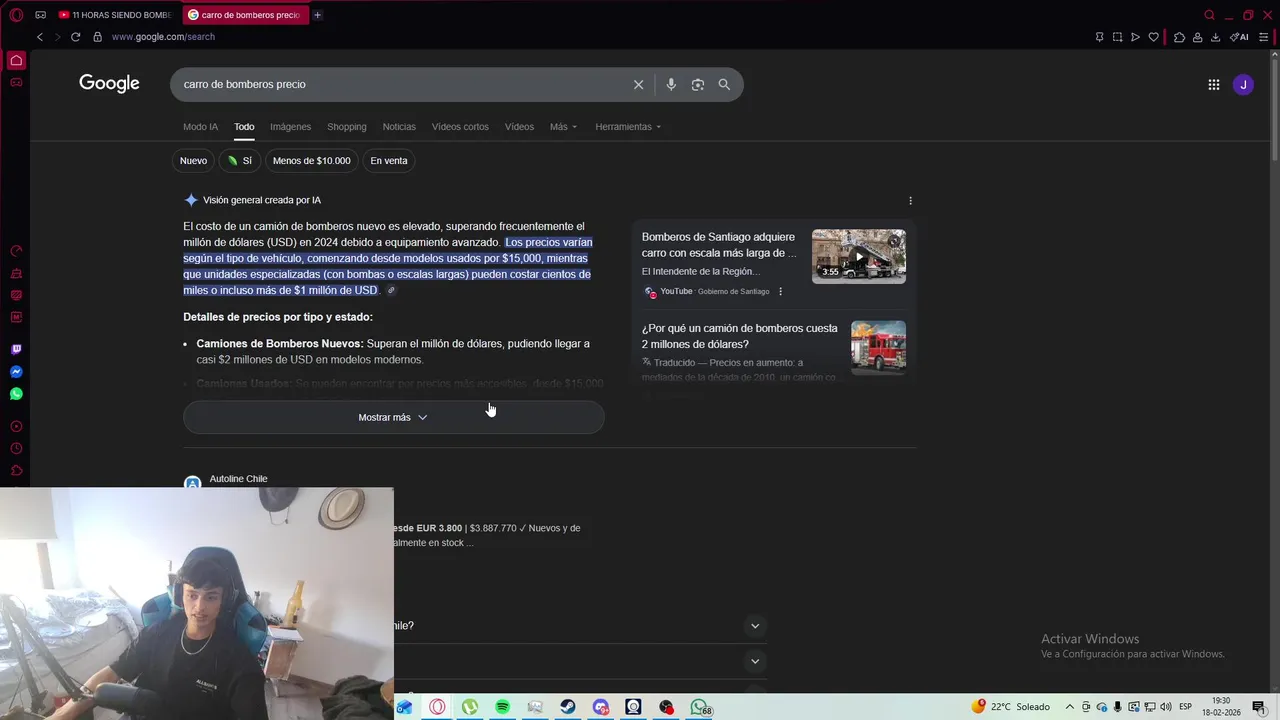Reload the page with the refresh icon
Viewport: 1280px width, 720px height.
tap(75, 37)
